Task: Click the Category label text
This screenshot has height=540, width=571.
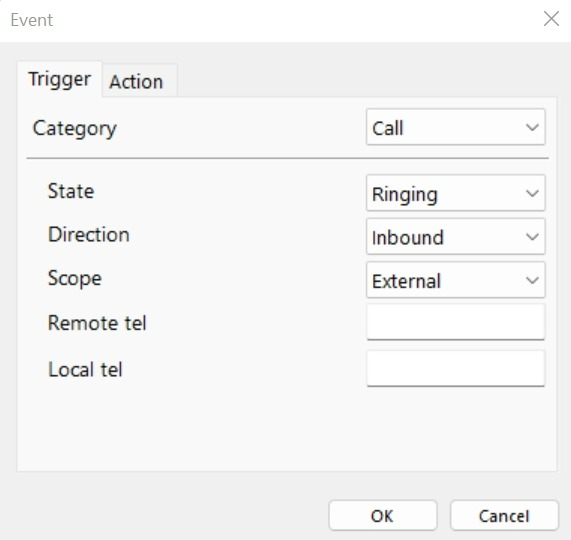Action: (75, 129)
